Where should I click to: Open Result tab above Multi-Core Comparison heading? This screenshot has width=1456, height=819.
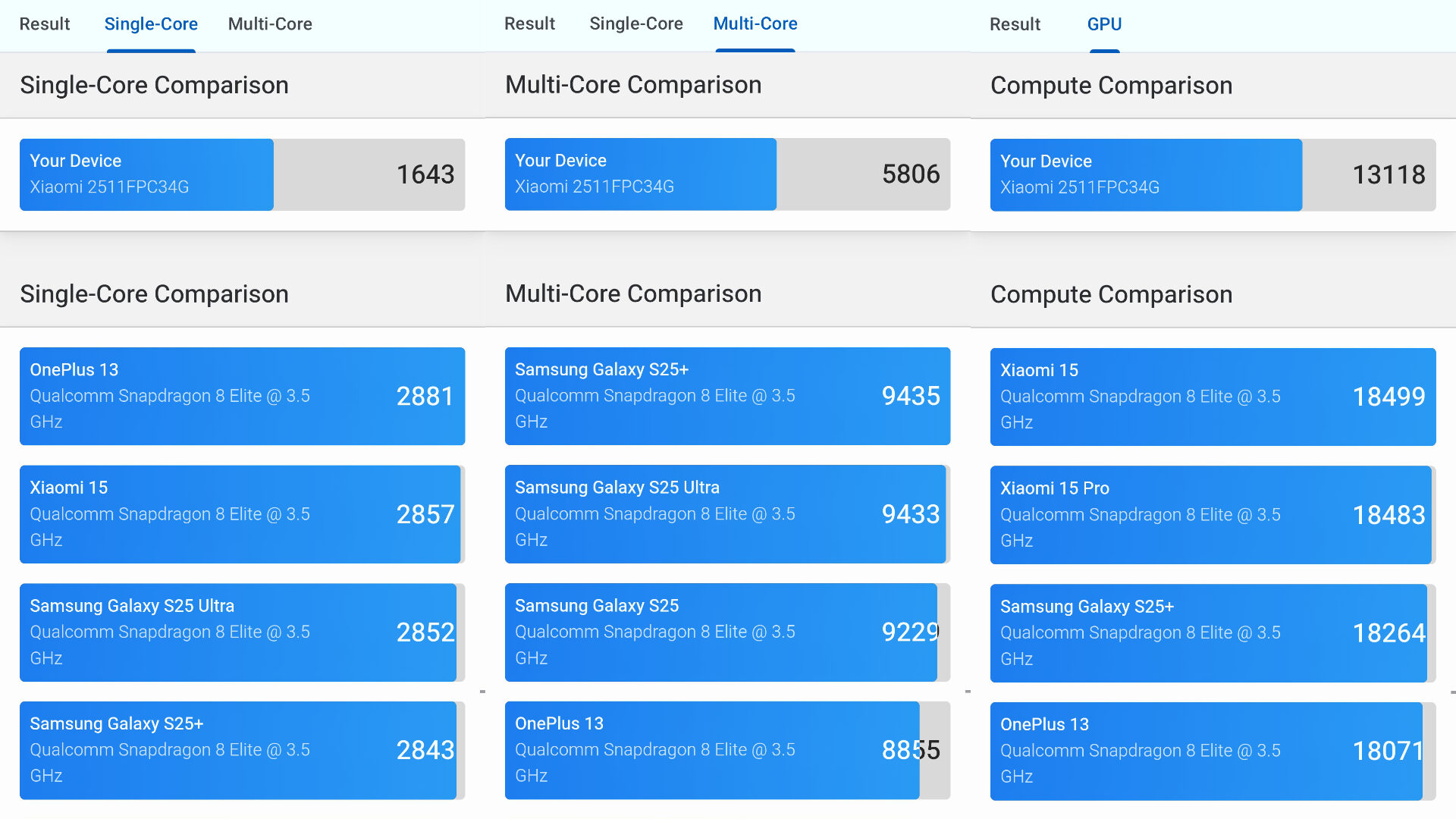point(530,24)
